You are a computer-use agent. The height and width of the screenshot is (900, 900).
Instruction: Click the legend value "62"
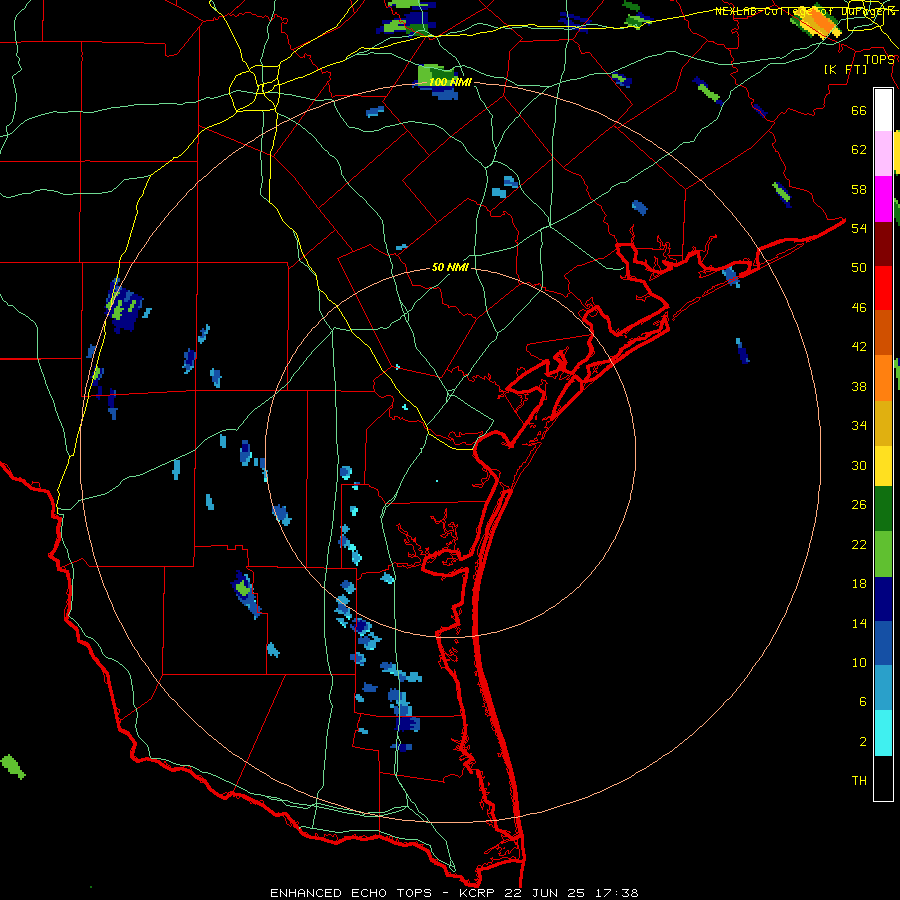(859, 150)
